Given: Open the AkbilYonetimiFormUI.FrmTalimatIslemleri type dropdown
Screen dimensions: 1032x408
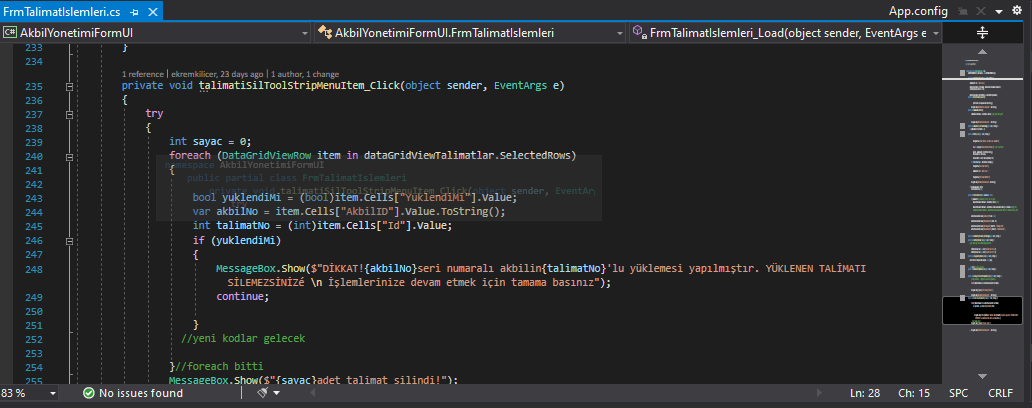Looking at the screenshot, I should click(x=470, y=32).
